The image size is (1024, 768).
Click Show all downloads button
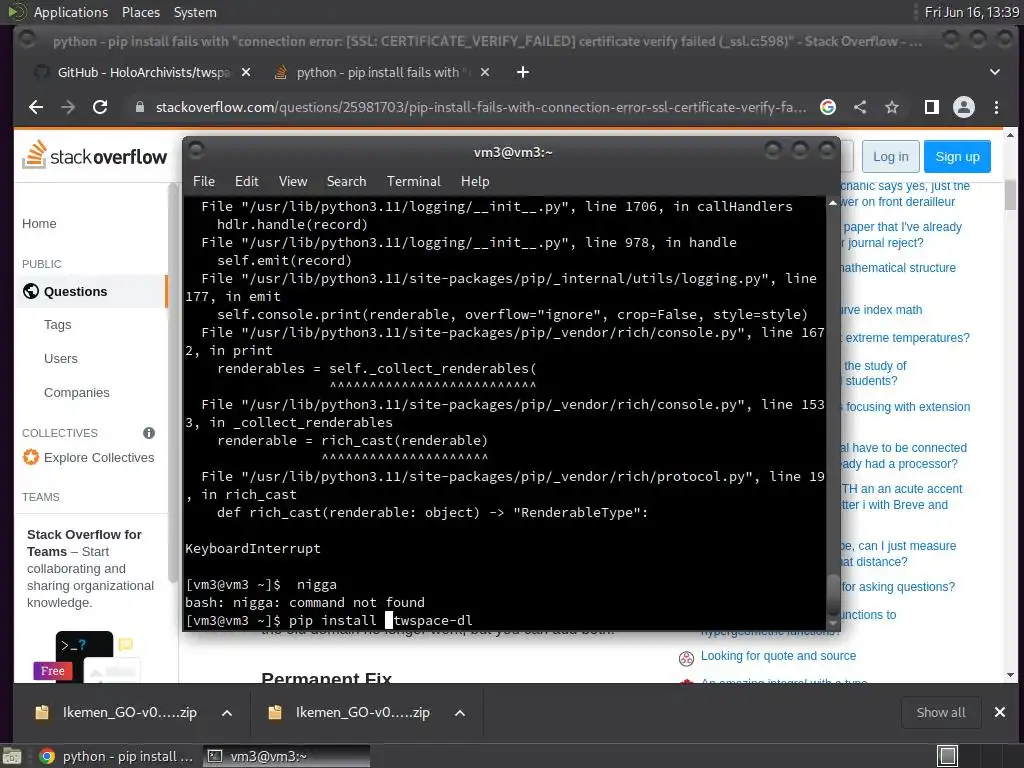point(941,712)
